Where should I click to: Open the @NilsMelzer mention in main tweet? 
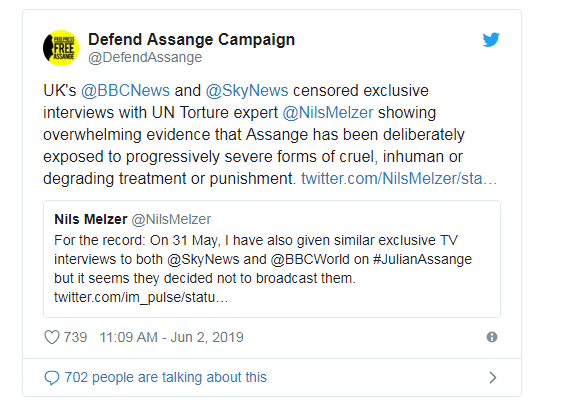coord(327,113)
